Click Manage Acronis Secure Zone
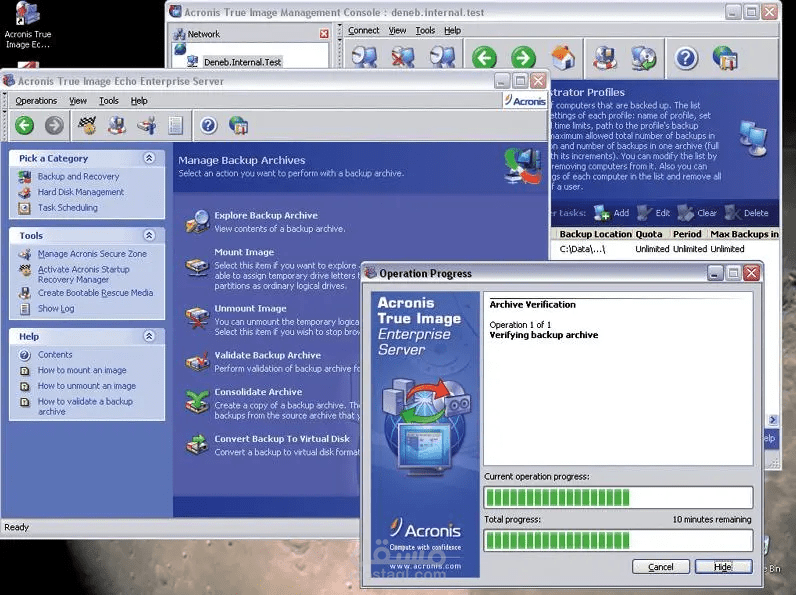Image resolution: width=796 pixels, height=595 pixels. coord(92,253)
